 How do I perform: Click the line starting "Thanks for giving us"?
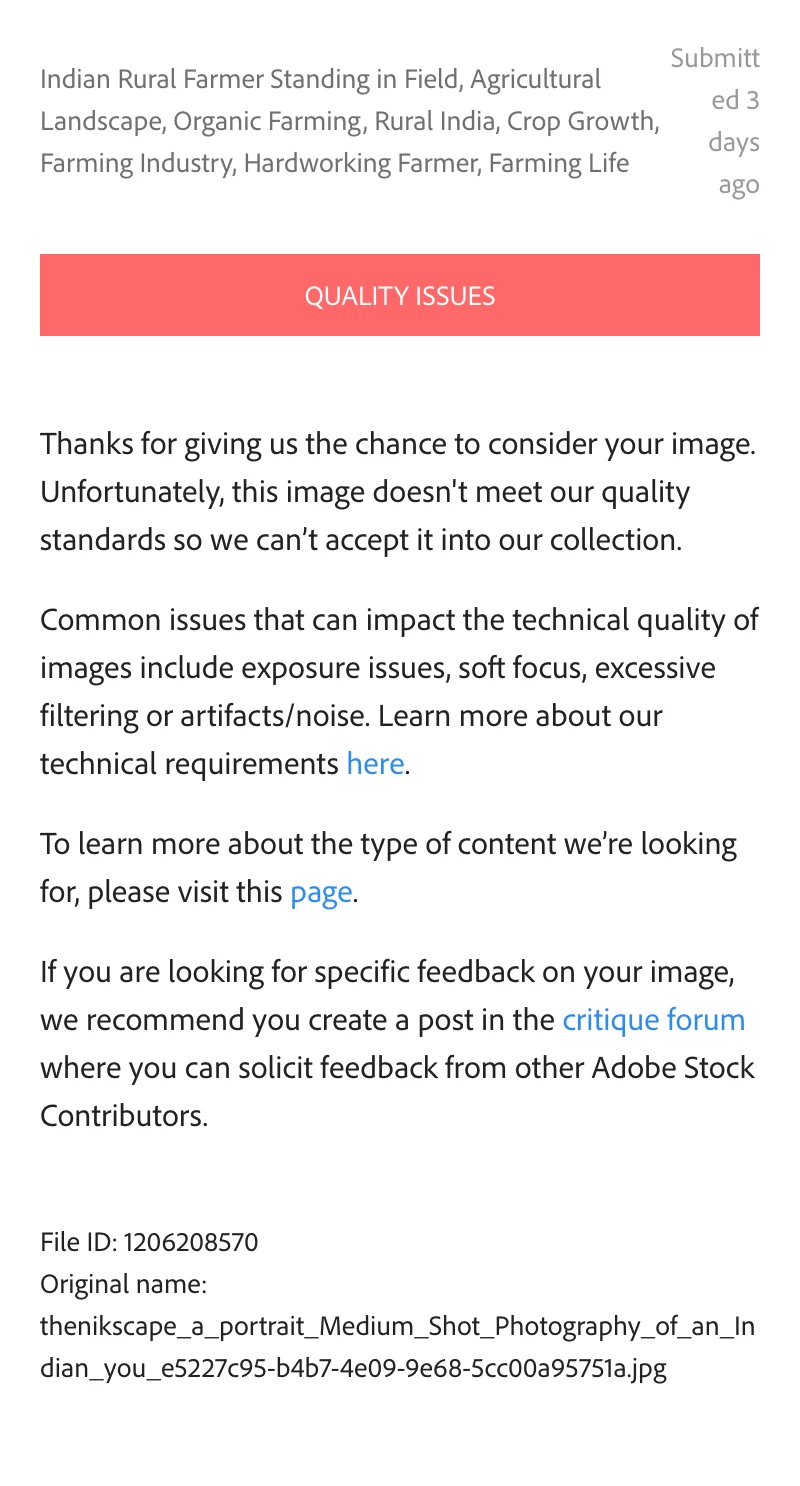click(x=397, y=444)
